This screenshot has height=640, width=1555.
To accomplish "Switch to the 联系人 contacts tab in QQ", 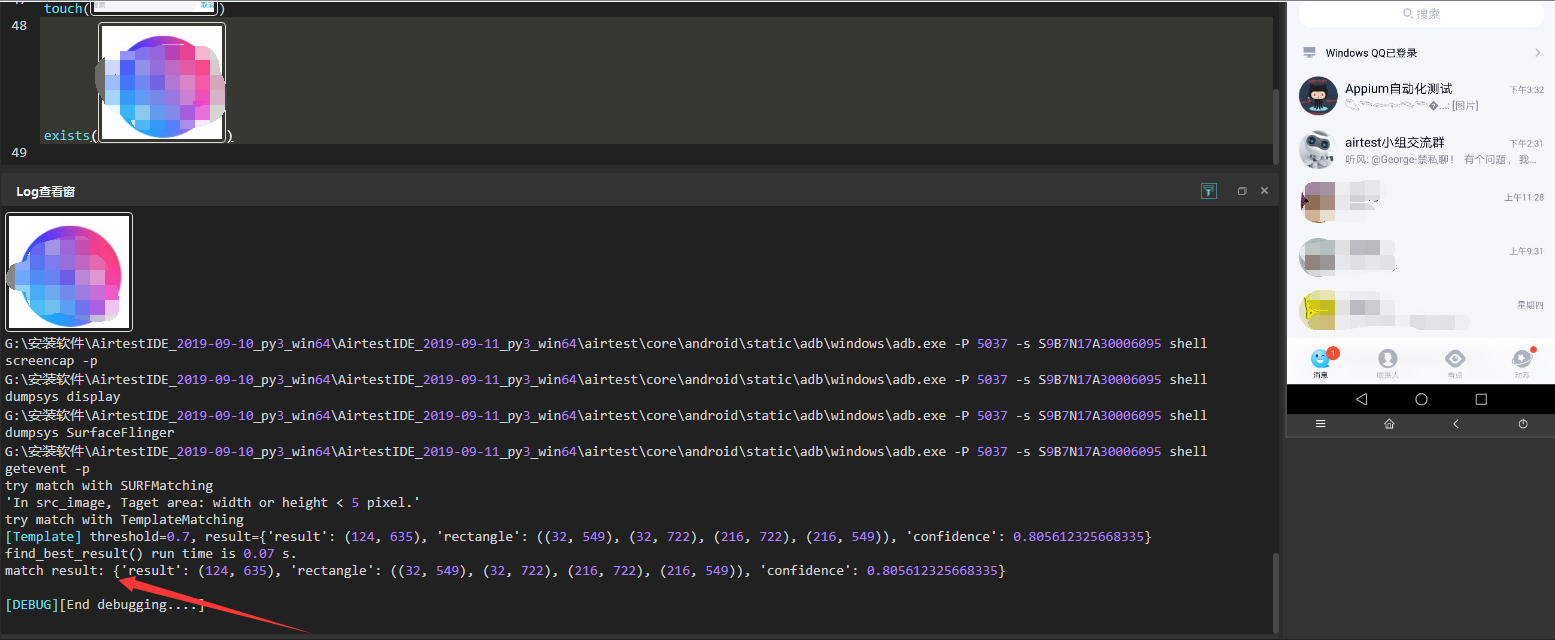I will (1387, 362).
